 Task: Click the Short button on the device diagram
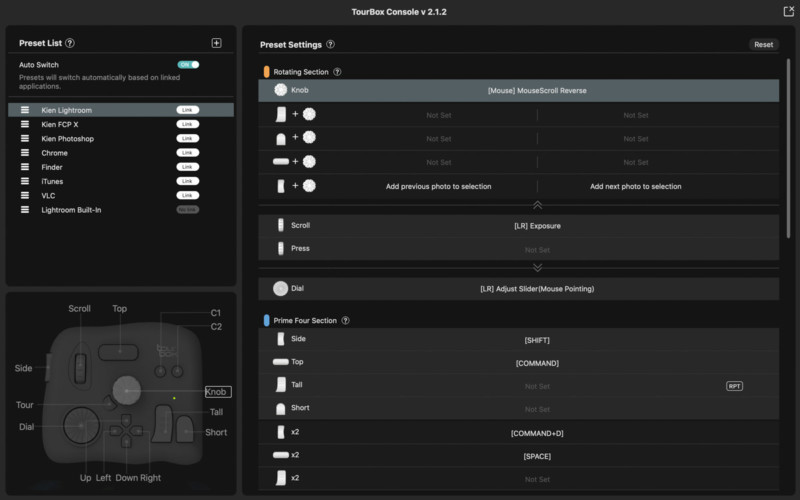[185, 430]
